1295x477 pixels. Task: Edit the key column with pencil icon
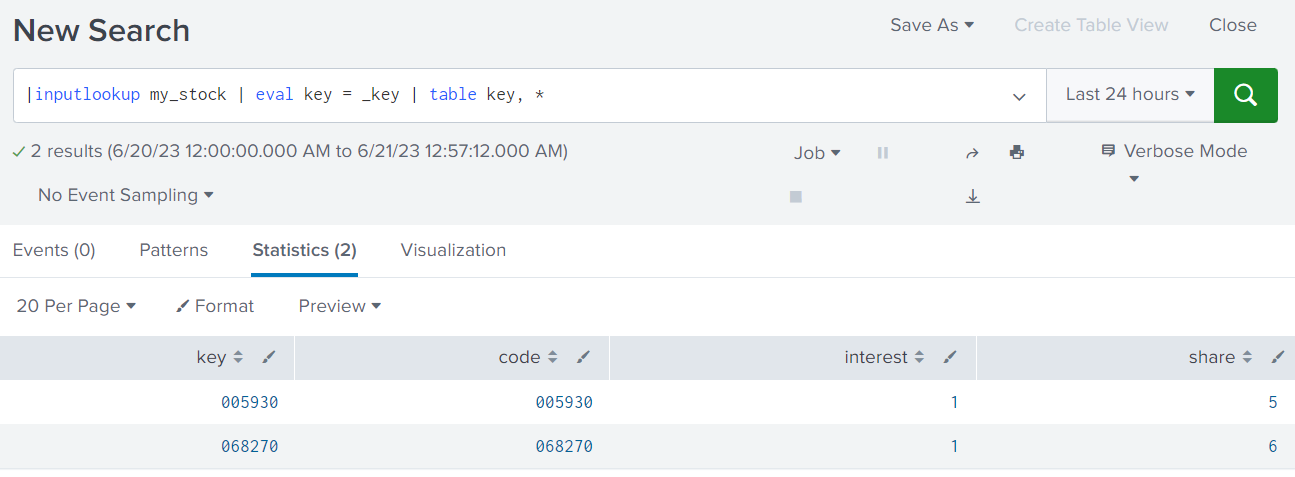pos(269,357)
